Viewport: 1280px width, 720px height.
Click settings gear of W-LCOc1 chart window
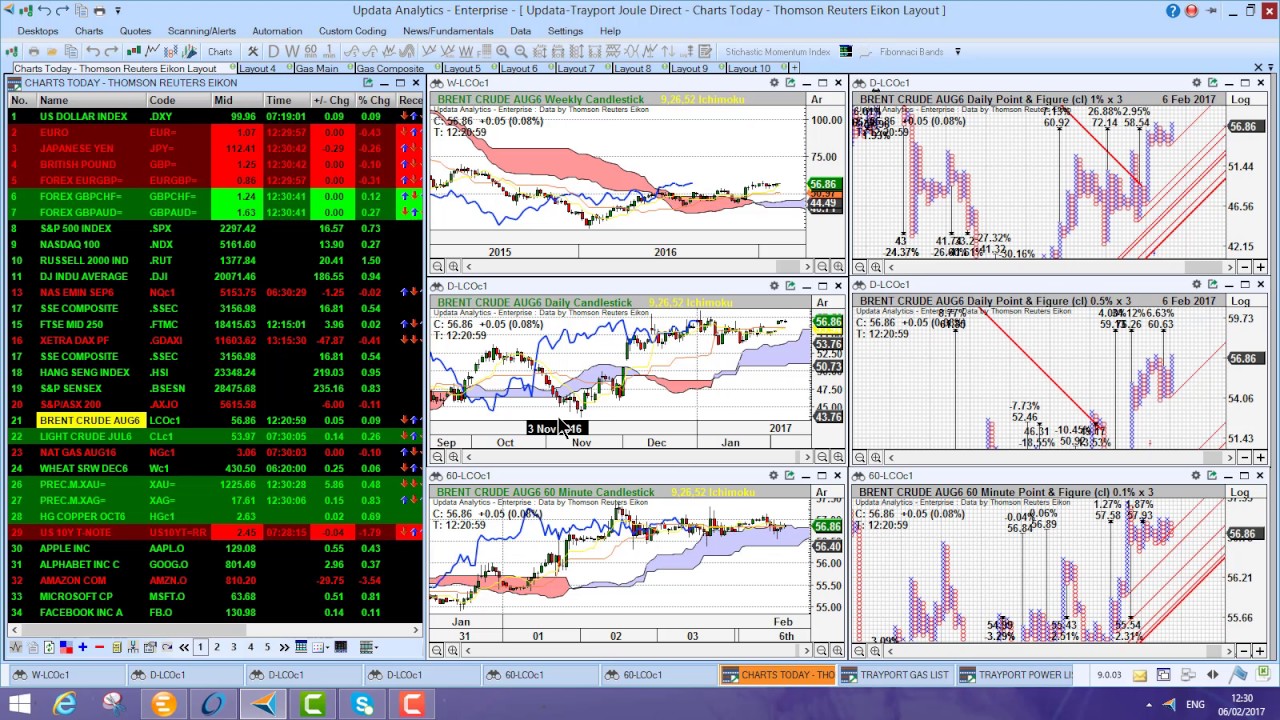[774, 83]
